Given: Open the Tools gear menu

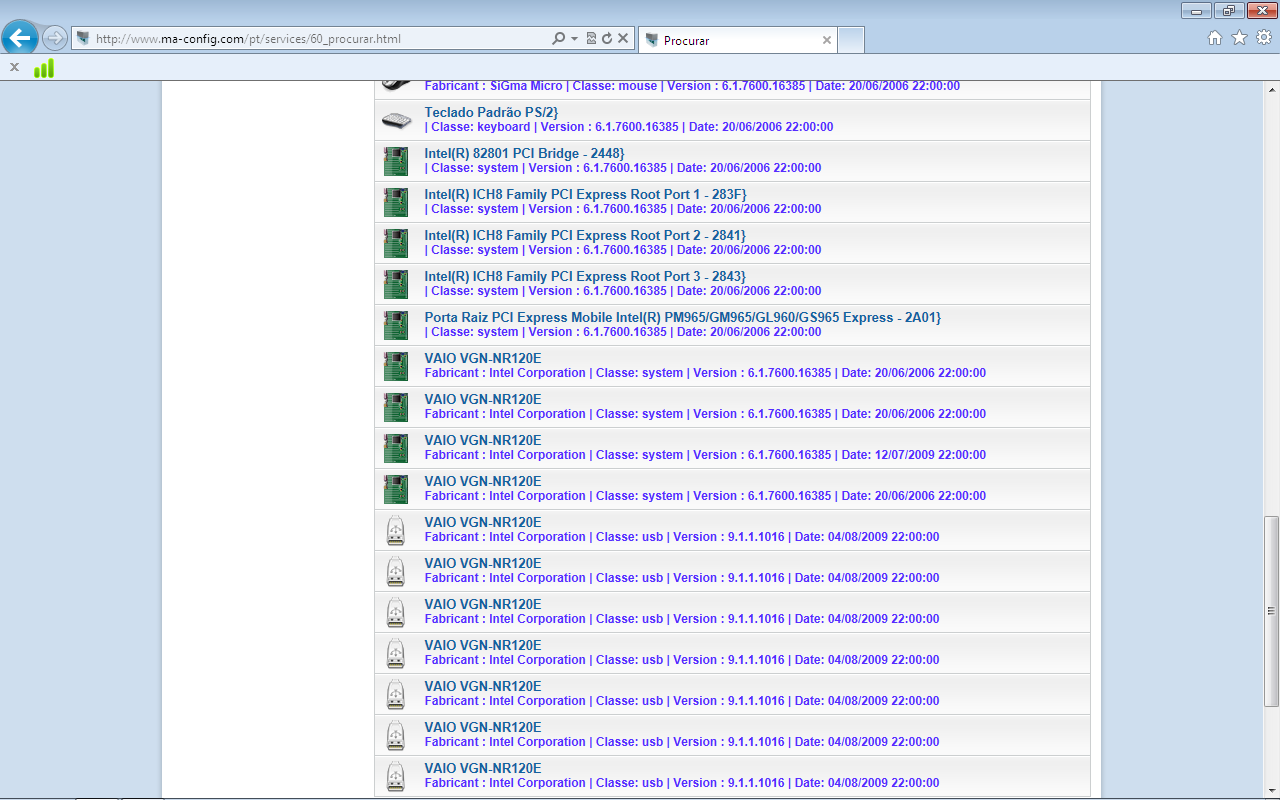Looking at the screenshot, I should pyautogui.click(x=1264, y=38).
